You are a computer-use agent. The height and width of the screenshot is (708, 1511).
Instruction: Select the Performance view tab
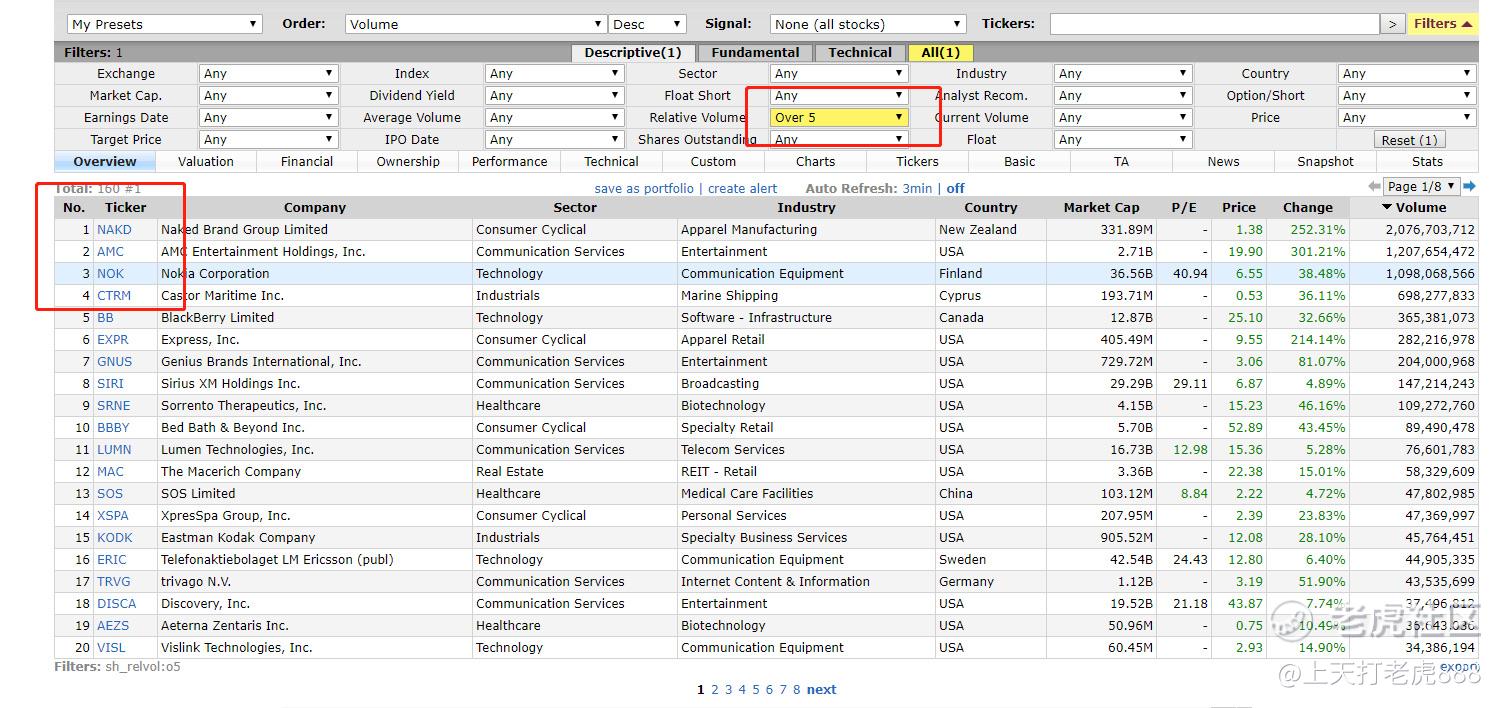pos(510,161)
